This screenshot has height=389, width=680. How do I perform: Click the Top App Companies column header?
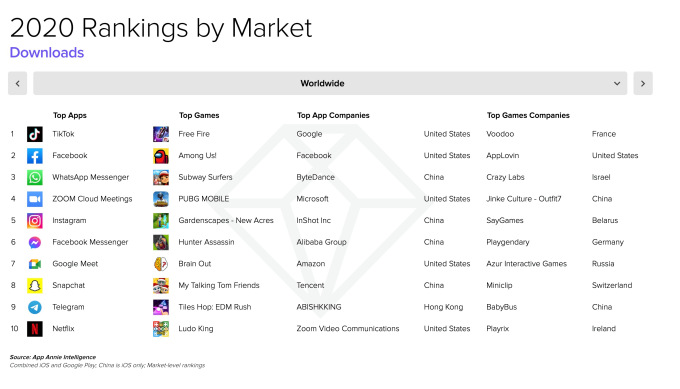pyautogui.click(x=333, y=115)
